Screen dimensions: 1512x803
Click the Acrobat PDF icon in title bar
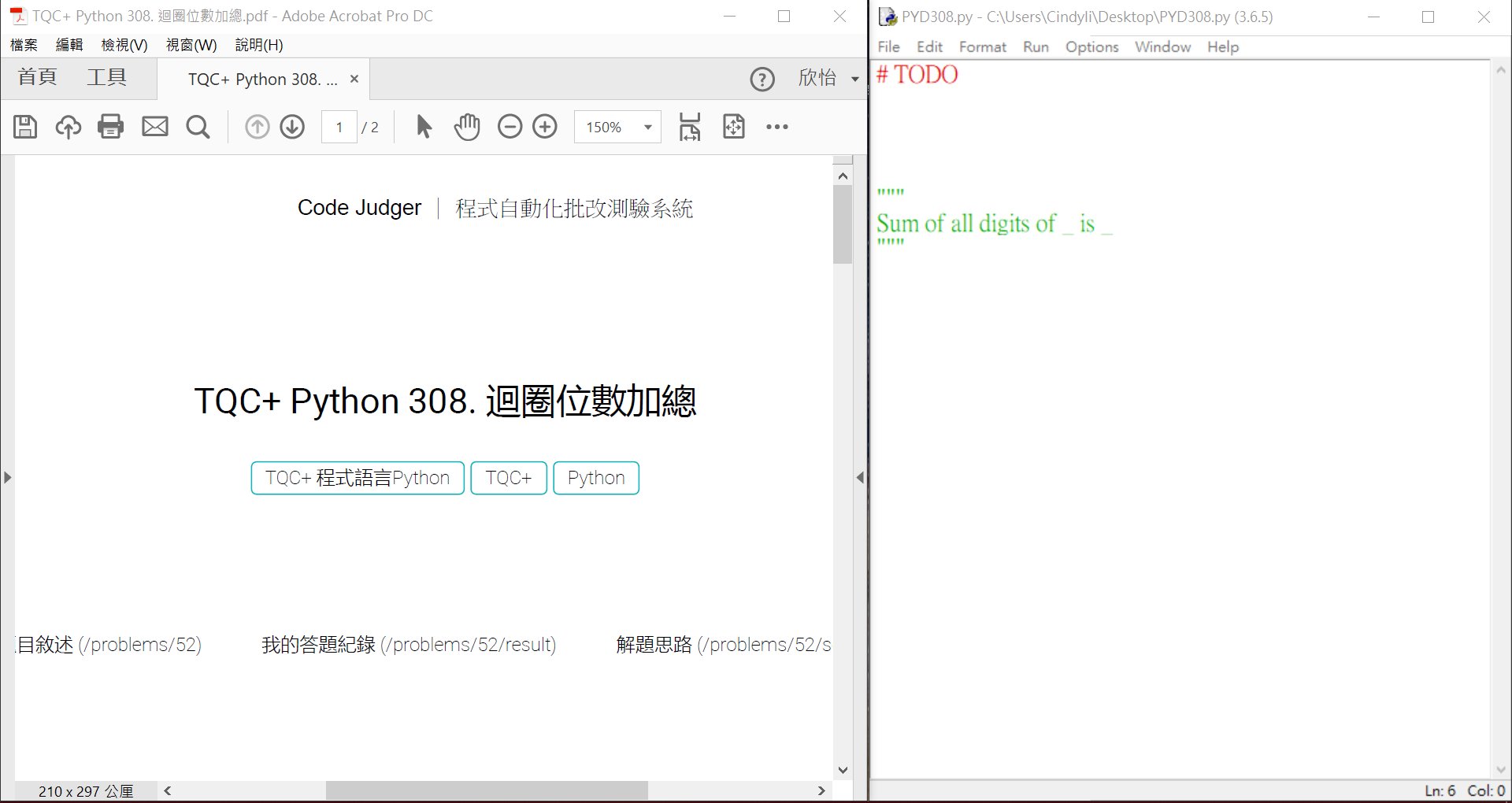(17, 16)
